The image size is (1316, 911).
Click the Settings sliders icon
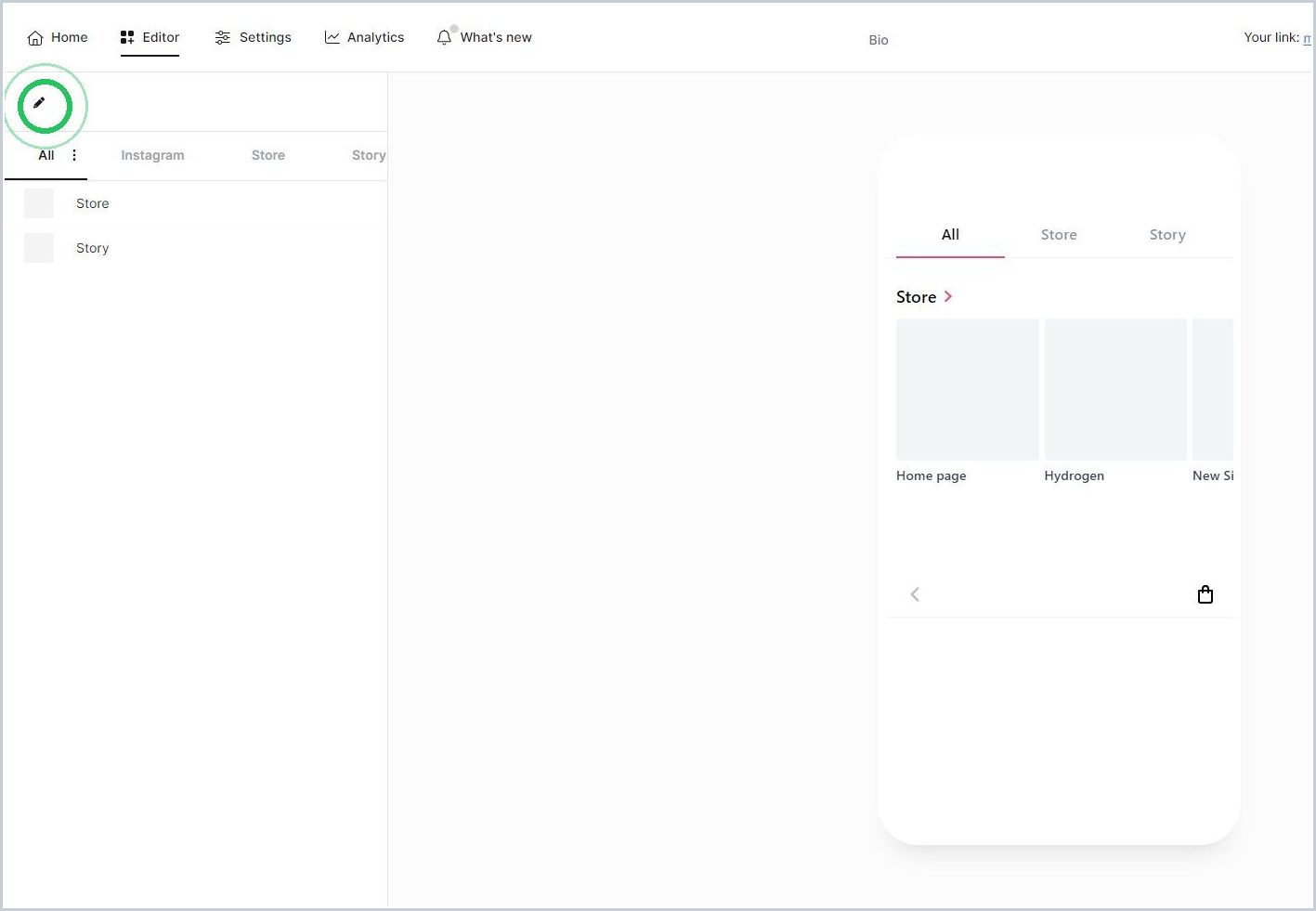[222, 37]
